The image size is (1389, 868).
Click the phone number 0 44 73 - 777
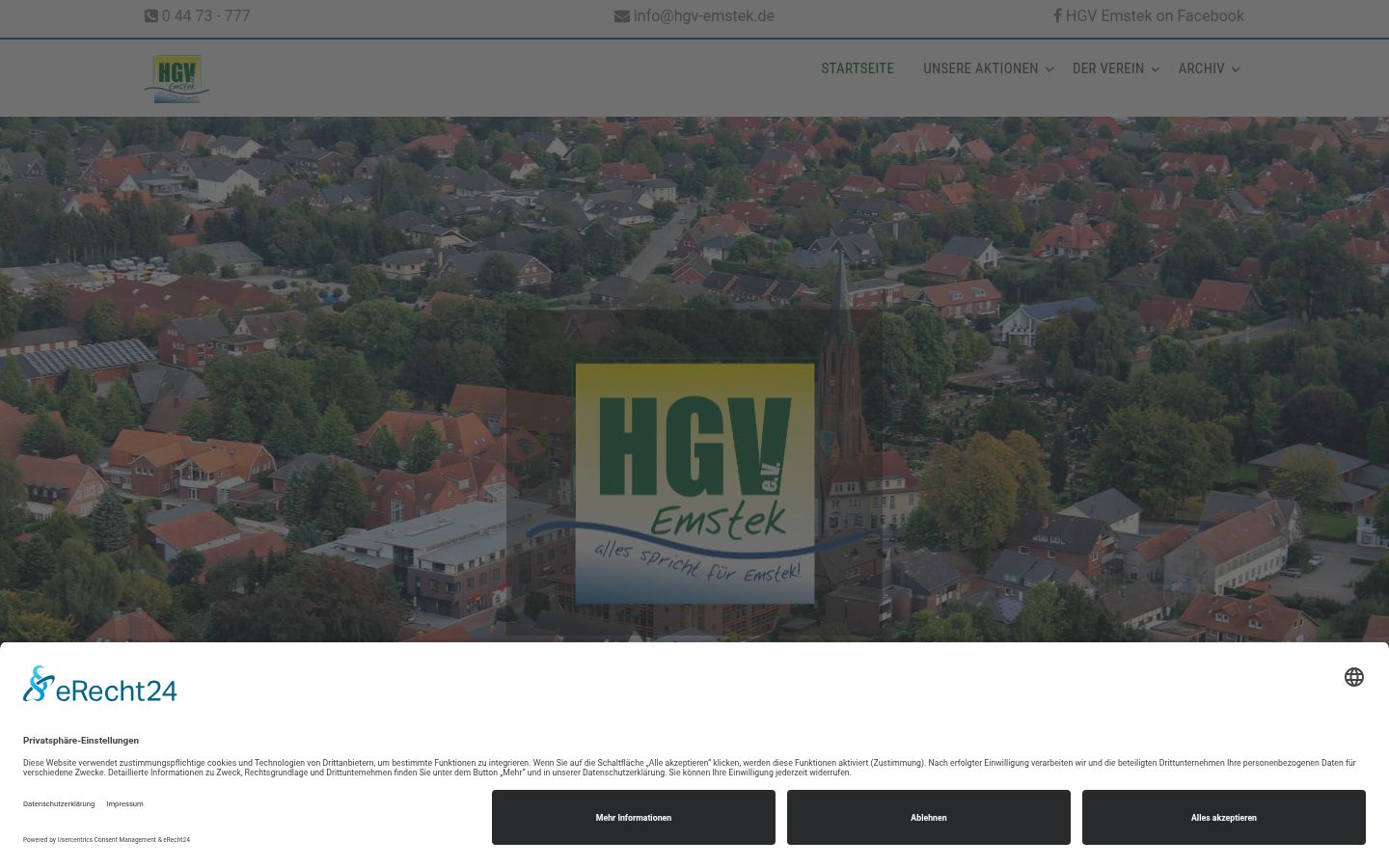pos(206,16)
